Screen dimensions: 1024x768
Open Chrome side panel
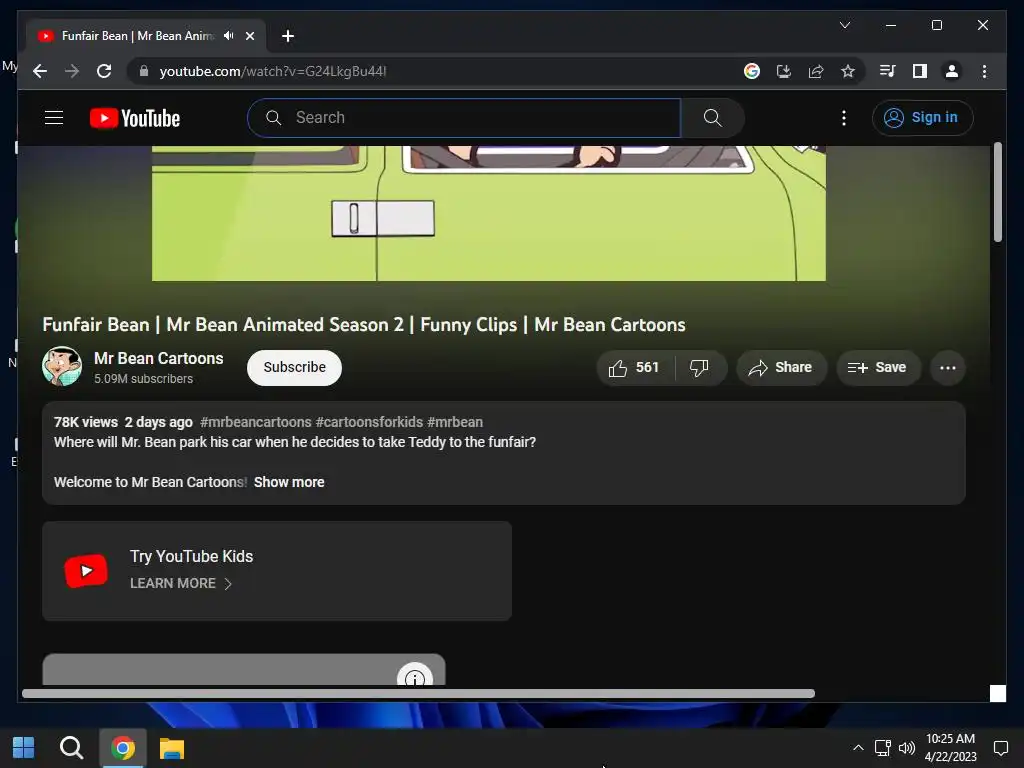tap(920, 71)
